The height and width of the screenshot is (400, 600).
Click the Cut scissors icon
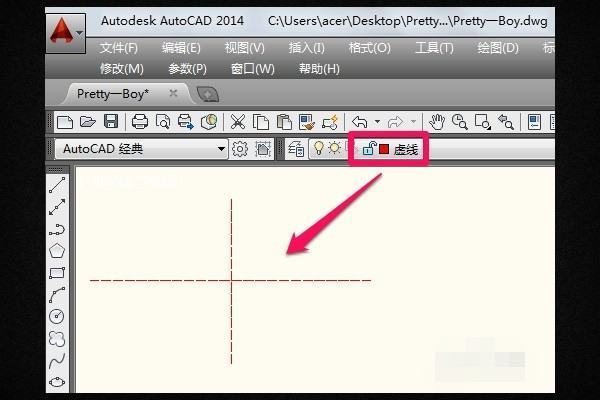tap(238, 122)
